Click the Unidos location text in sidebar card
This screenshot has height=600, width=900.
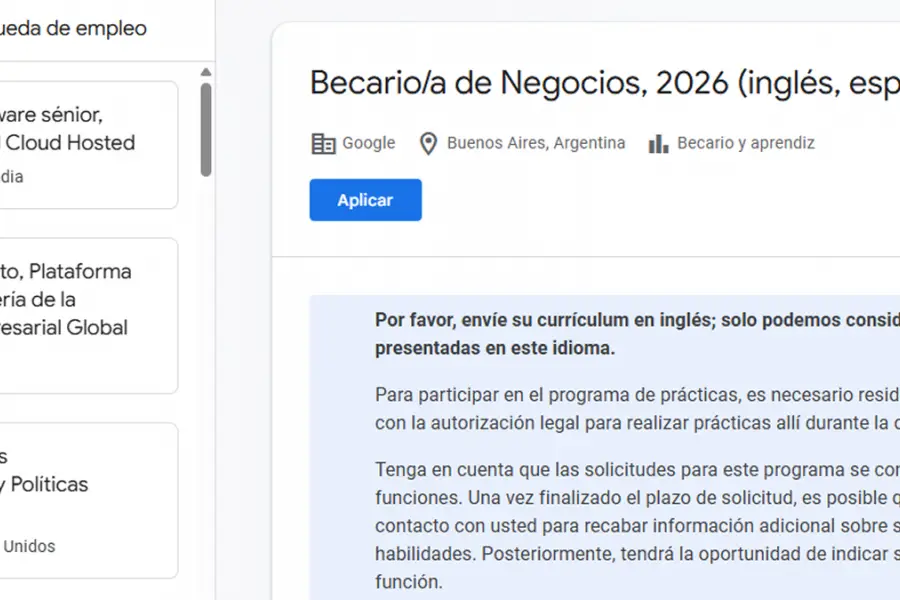tap(29, 546)
